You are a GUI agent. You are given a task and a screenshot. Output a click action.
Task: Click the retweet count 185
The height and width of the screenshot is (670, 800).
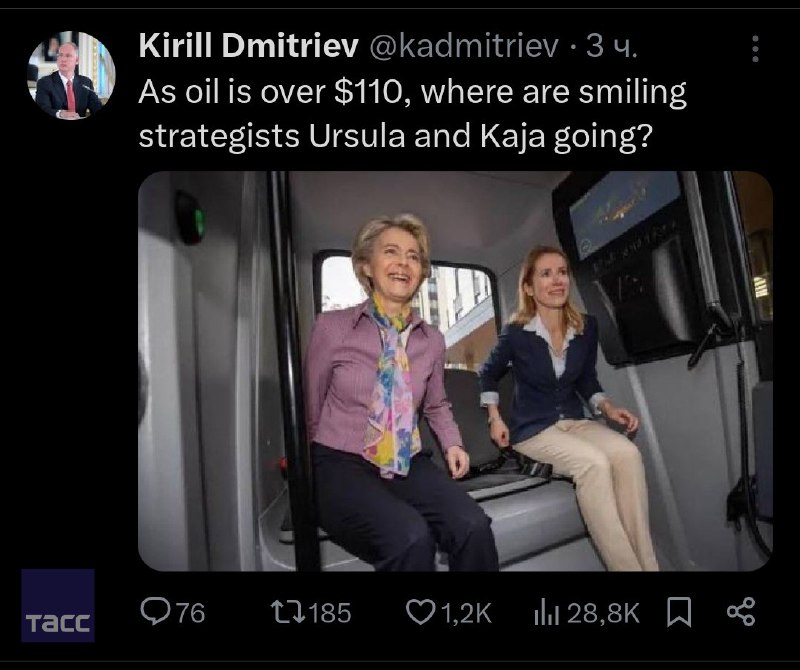pyautogui.click(x=330, y=613)
